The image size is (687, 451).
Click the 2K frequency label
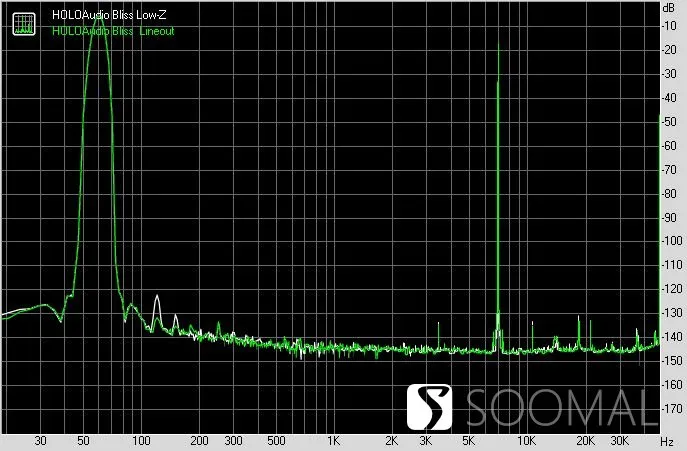391,440
